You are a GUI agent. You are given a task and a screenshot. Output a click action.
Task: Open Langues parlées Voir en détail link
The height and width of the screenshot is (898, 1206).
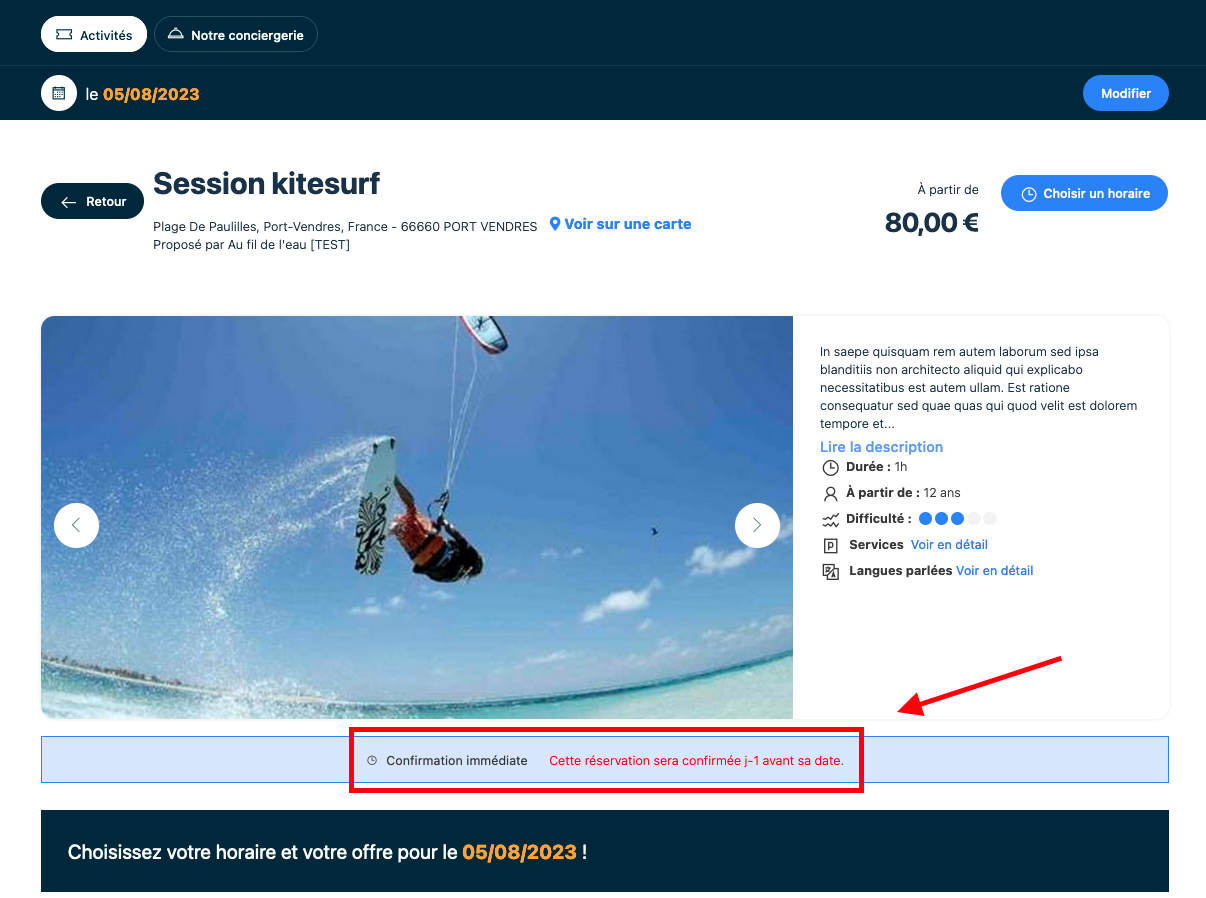[x=994, y=571]
